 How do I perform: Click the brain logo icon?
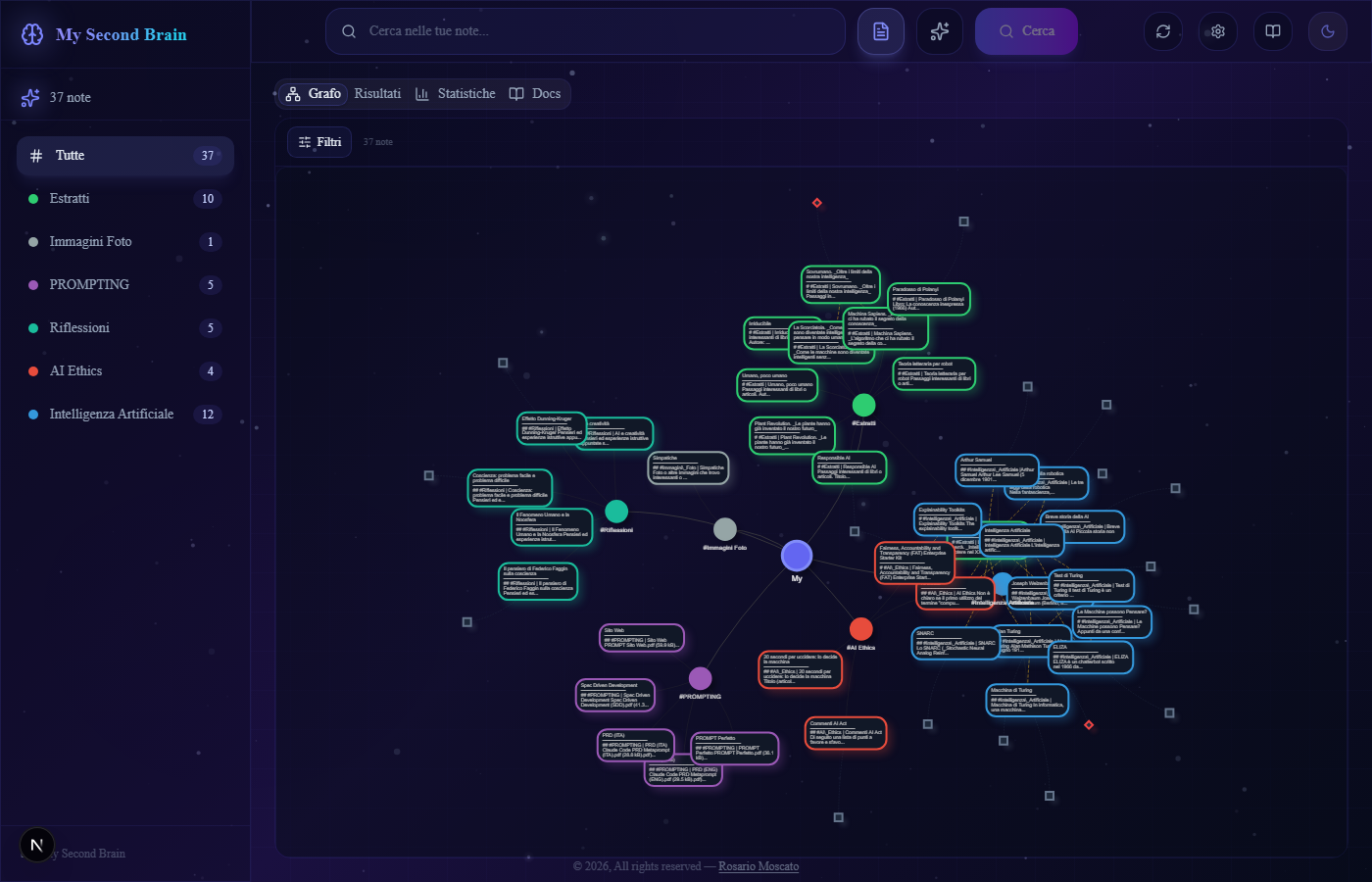pyautogui.click(x=32, y=34)
